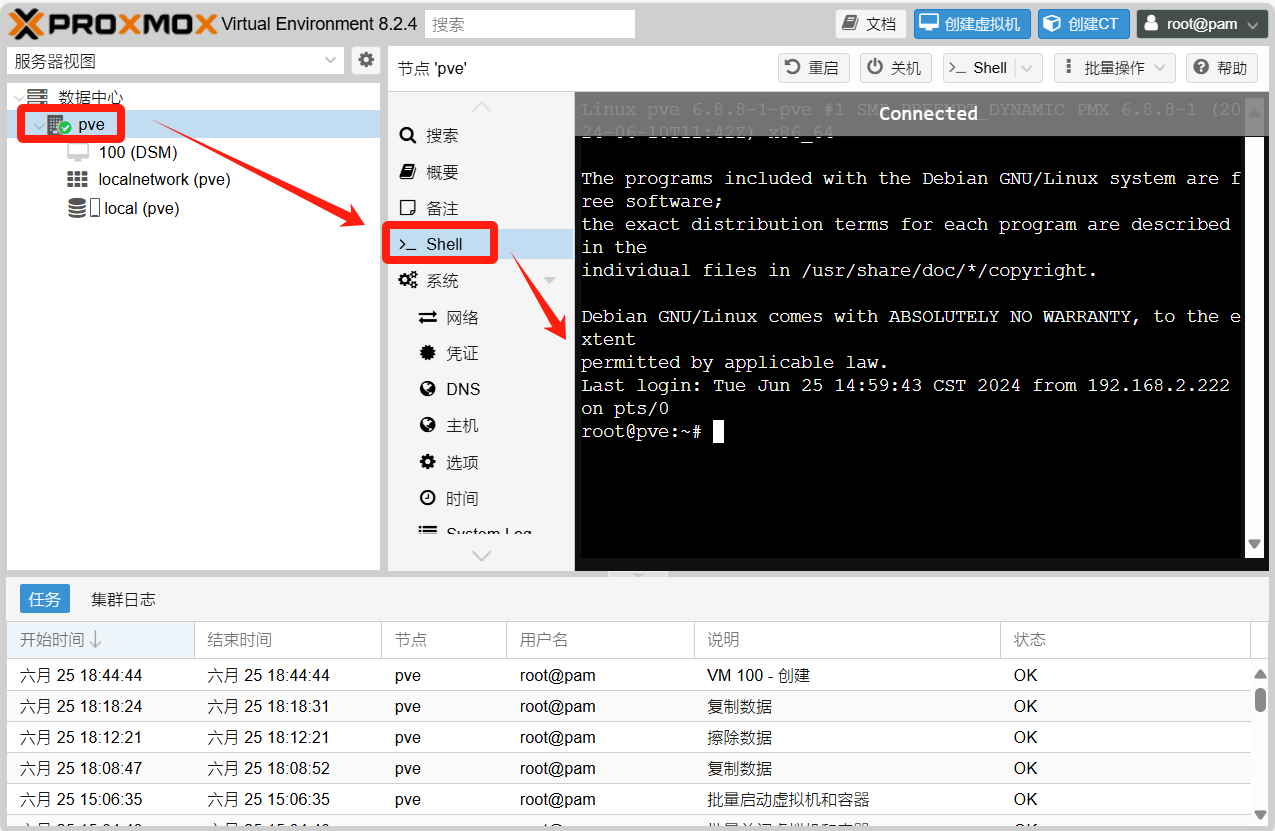Click 创建虚拟机 to create a VM

coord(971,24)
